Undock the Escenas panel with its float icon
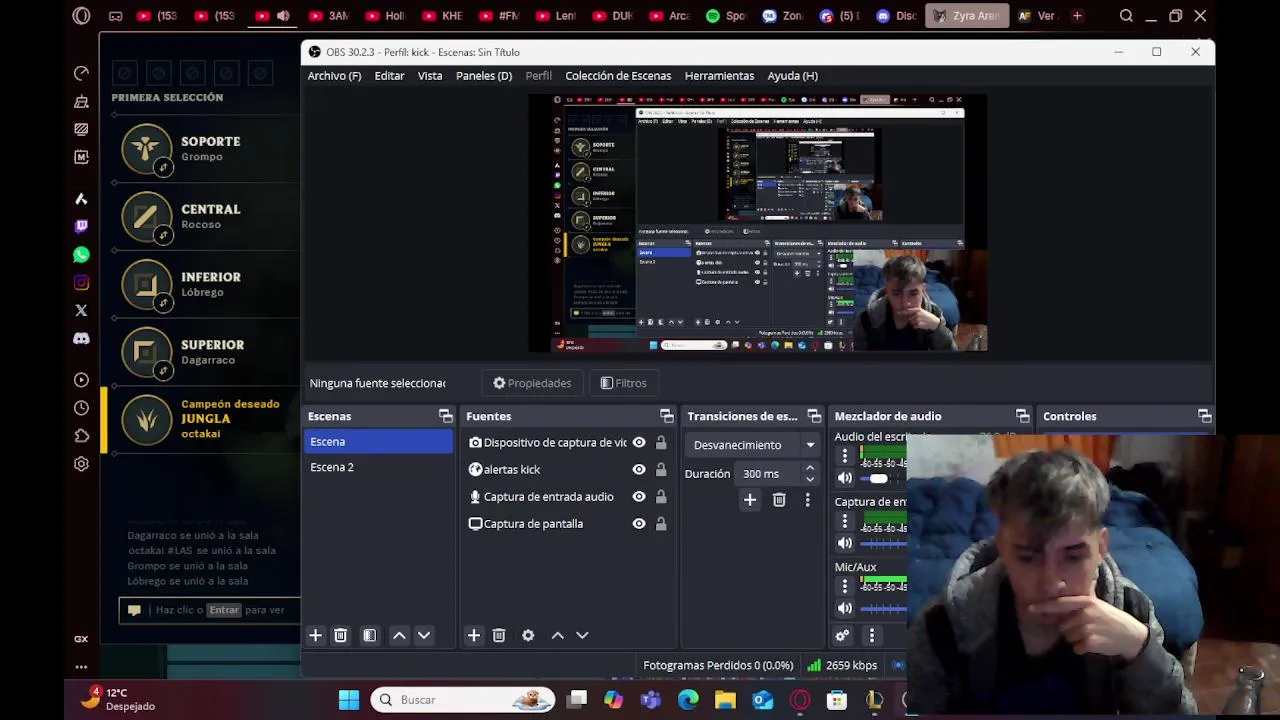 point(446,416)
